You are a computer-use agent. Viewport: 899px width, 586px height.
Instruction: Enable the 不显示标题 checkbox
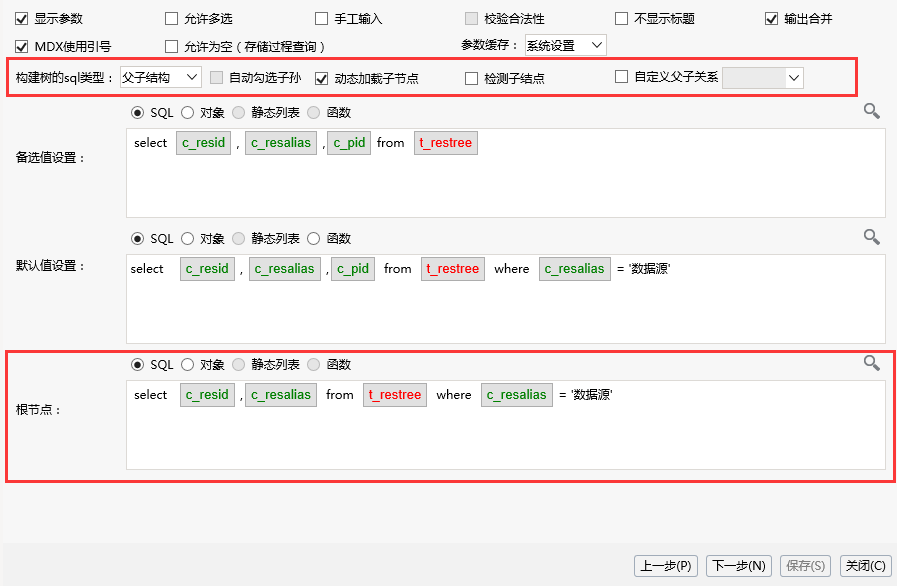(622, 19)
